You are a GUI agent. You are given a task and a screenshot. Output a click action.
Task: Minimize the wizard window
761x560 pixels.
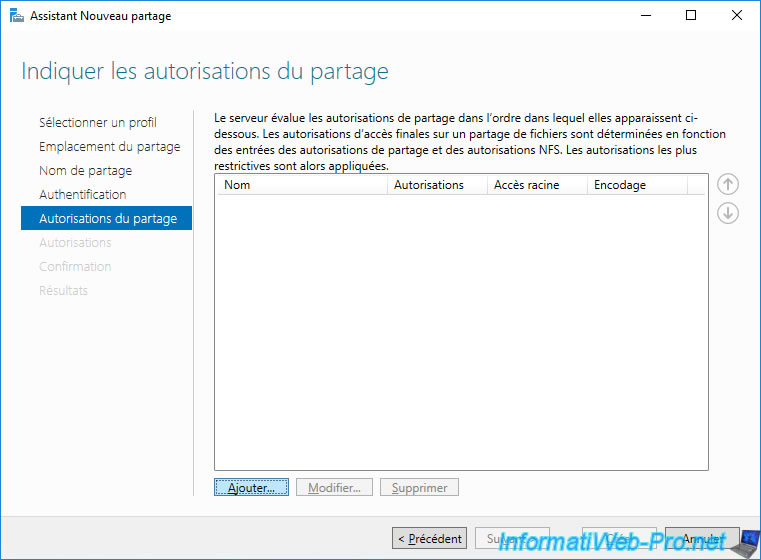(645, 16)
